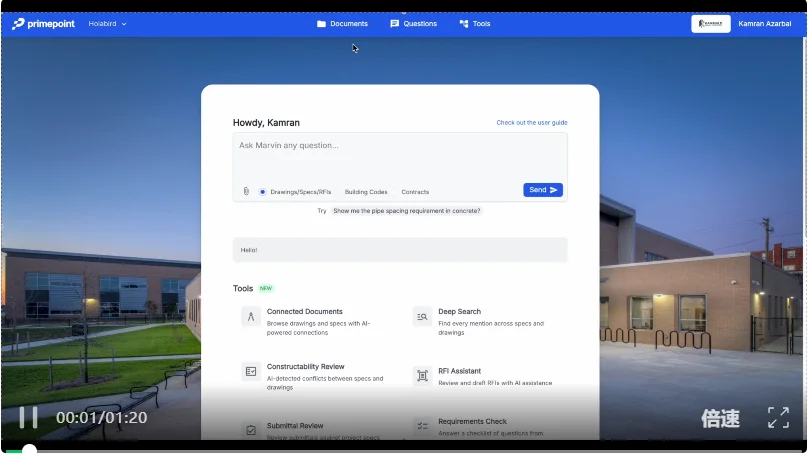Enter fullscreen with the expand icon
The width and height of the screenshot is (808, 455).
pos(778,418)
